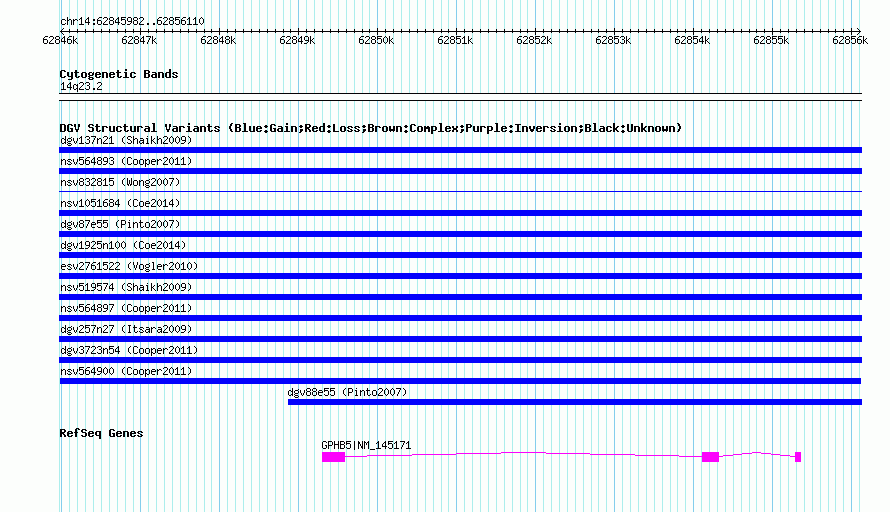Viewport: 890px width, 512px height.
Task: Click the blue bar under nsv564893
Action: 460,171
